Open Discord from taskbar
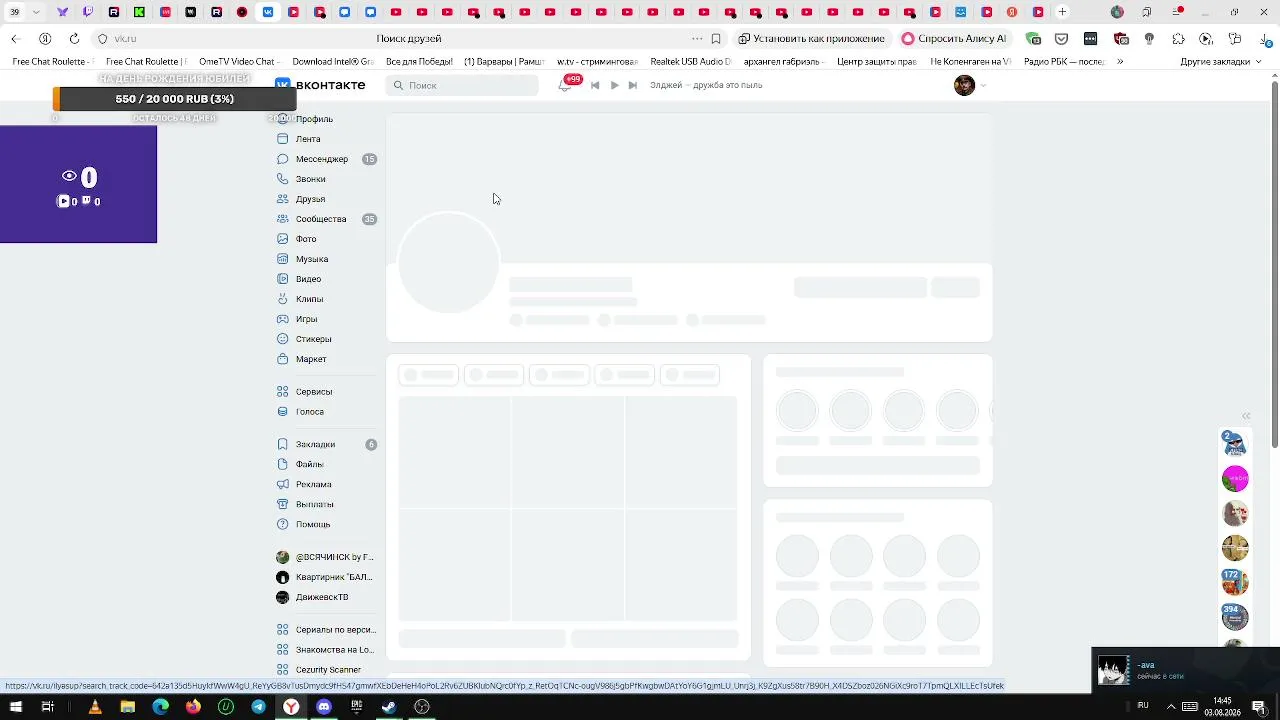The width and height of the screenshot is (1280, 720). 323,707
